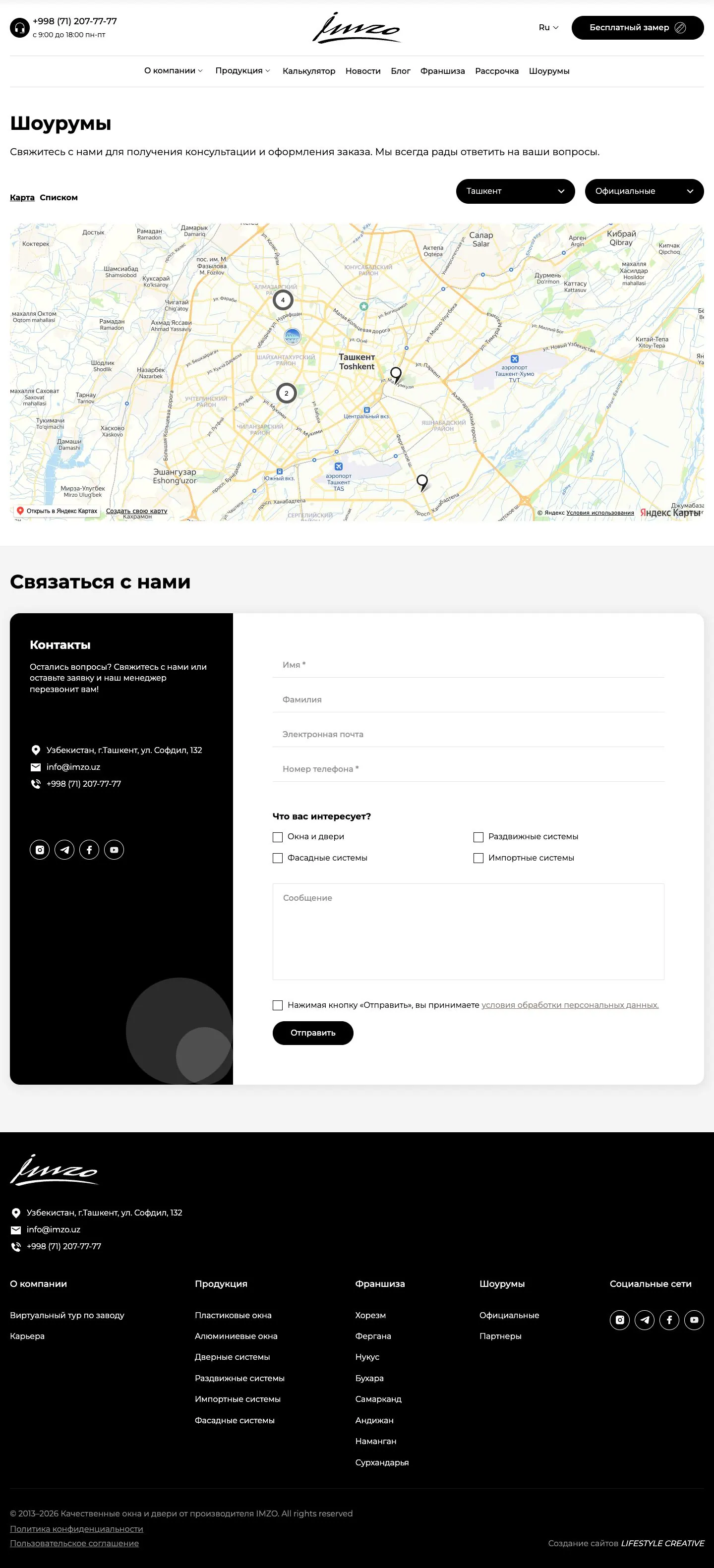Click into the Имя input field

(x=469, y=665)
